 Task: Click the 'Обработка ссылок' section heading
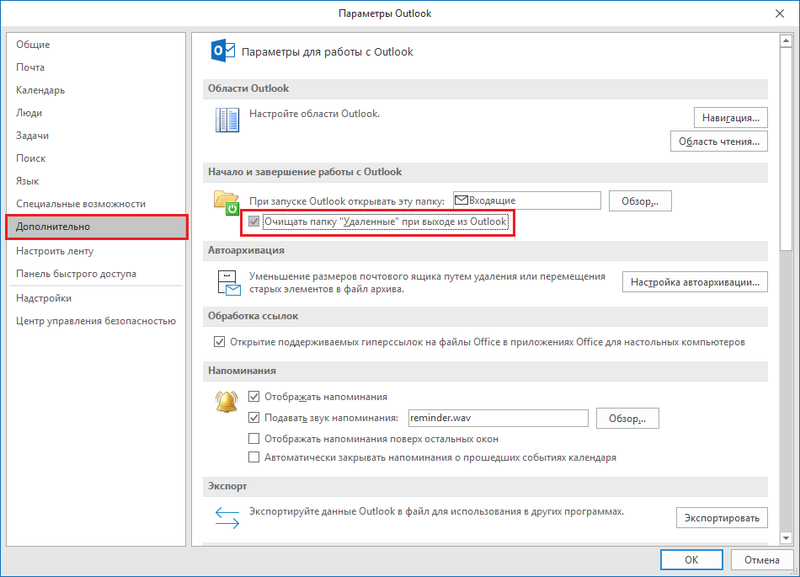253,316
